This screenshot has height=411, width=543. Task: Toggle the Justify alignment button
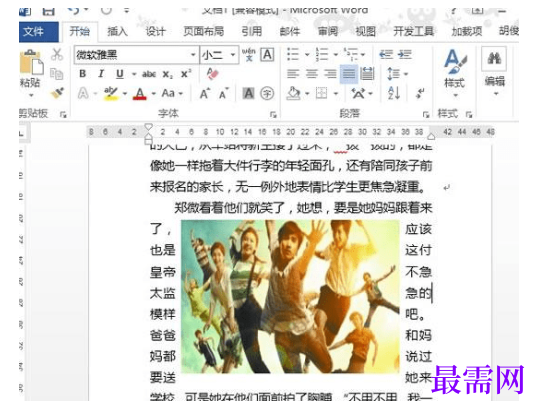pos(349,74)
